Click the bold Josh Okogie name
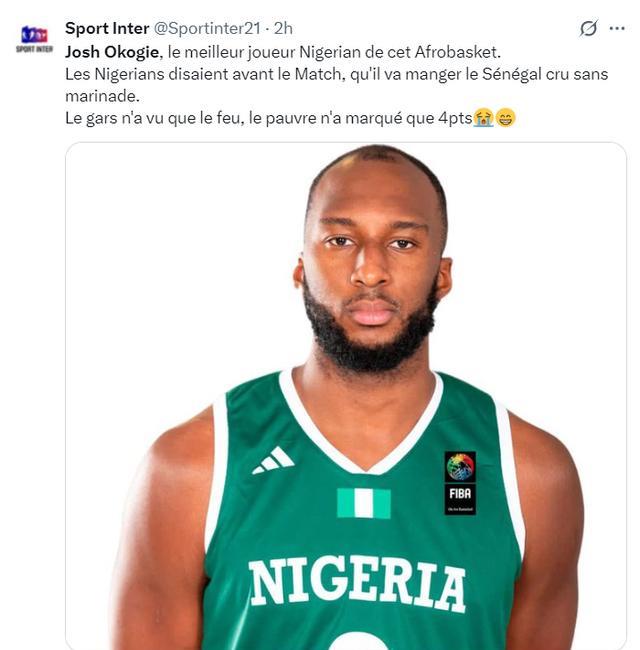The image size is (640, 650). pyautogui.click(x=112, y=52)
